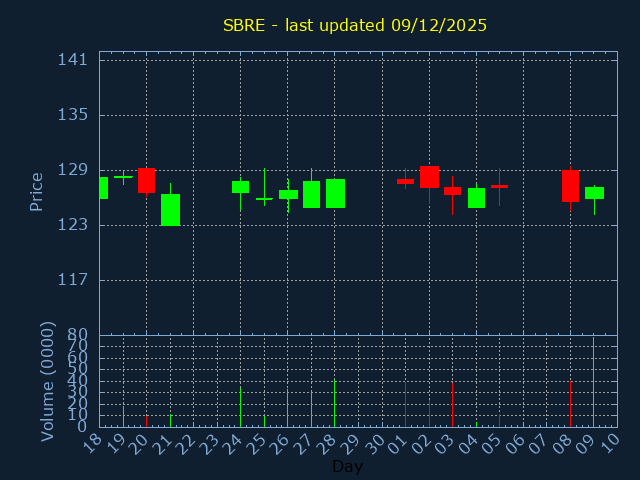Viewport: 640px width, 480px height.
Task: Select the green candlestick for day 24
Action: [240, 187]
